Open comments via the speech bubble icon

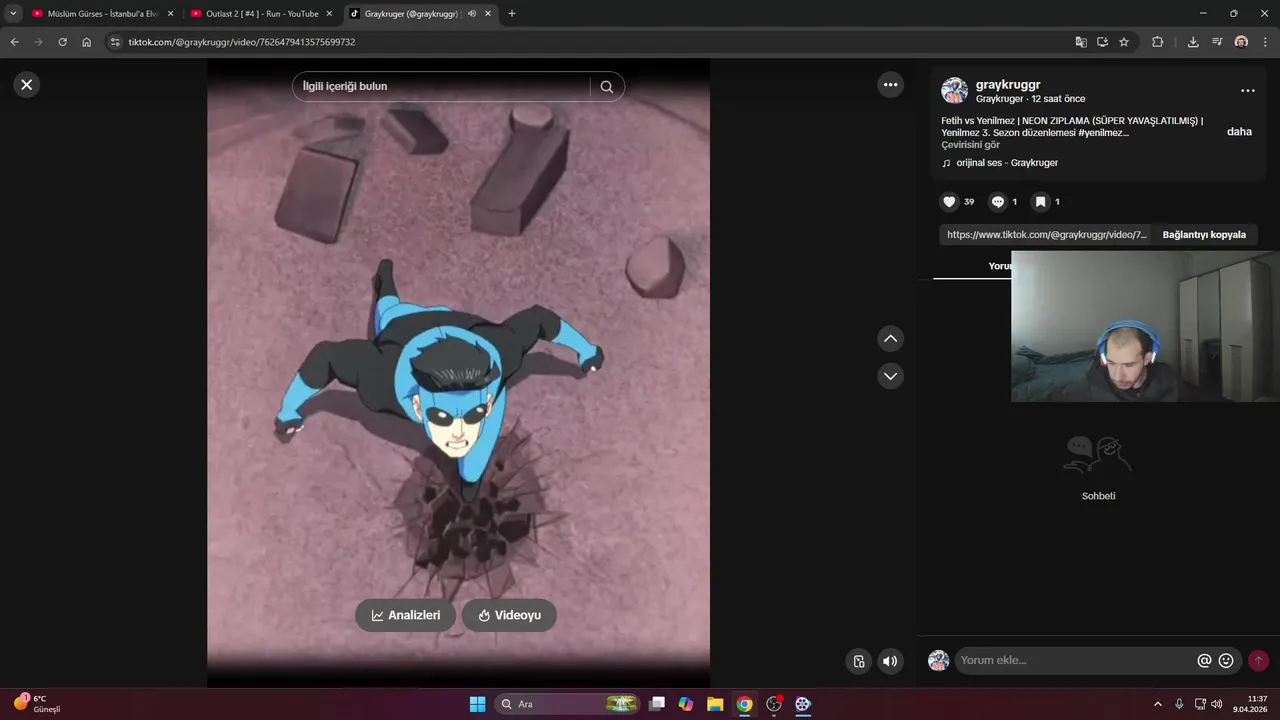(997, 202)
